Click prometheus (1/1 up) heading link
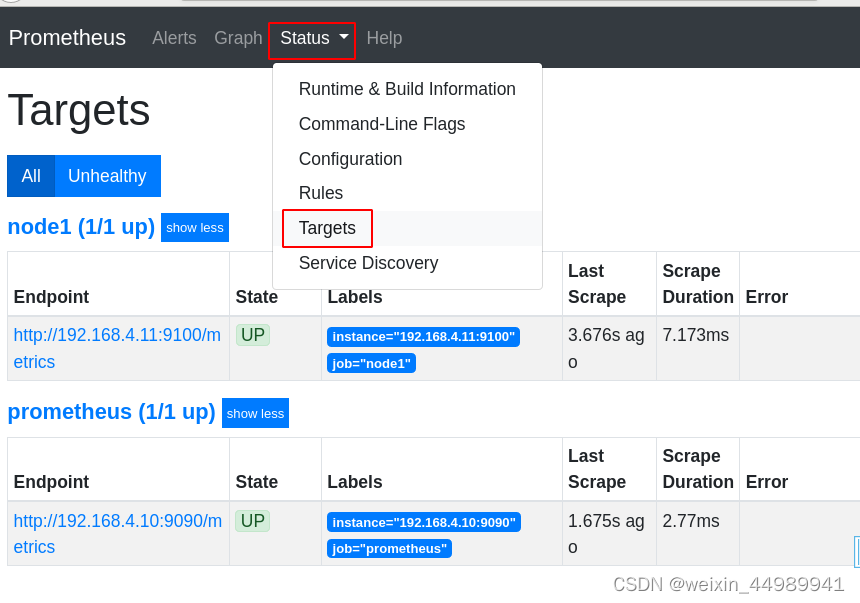 coord(111,412)
